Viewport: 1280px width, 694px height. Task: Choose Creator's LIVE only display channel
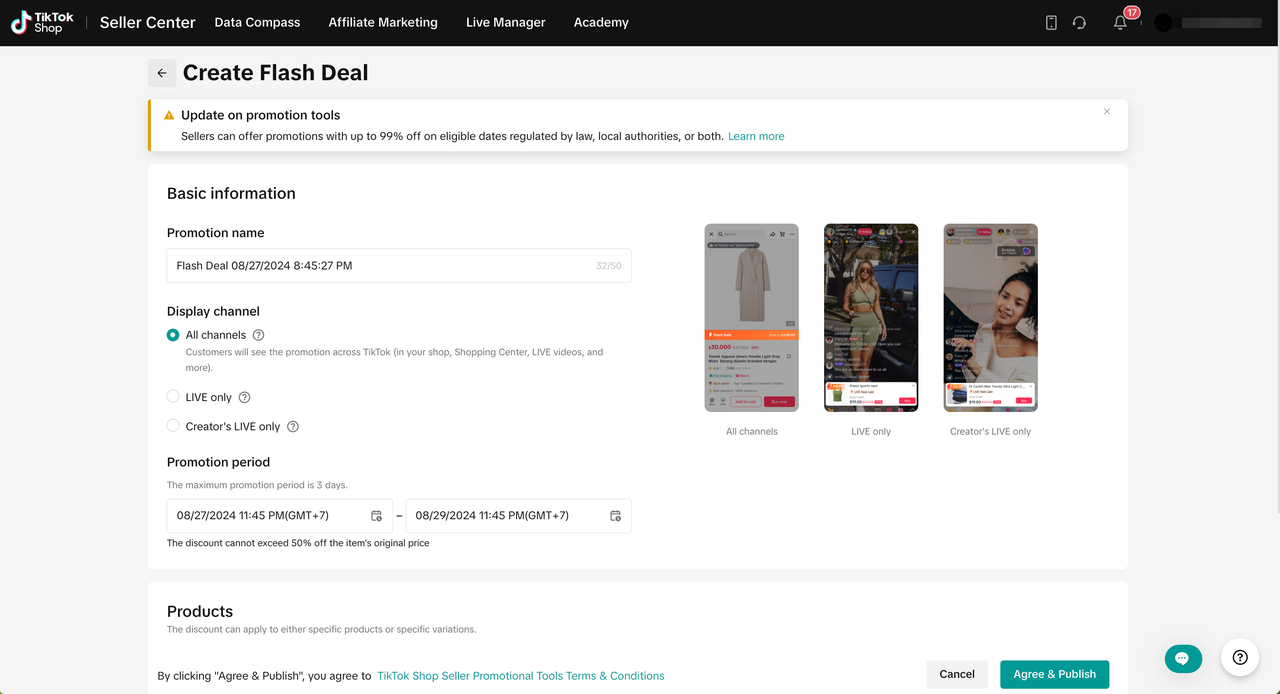[x=173, y=426]
